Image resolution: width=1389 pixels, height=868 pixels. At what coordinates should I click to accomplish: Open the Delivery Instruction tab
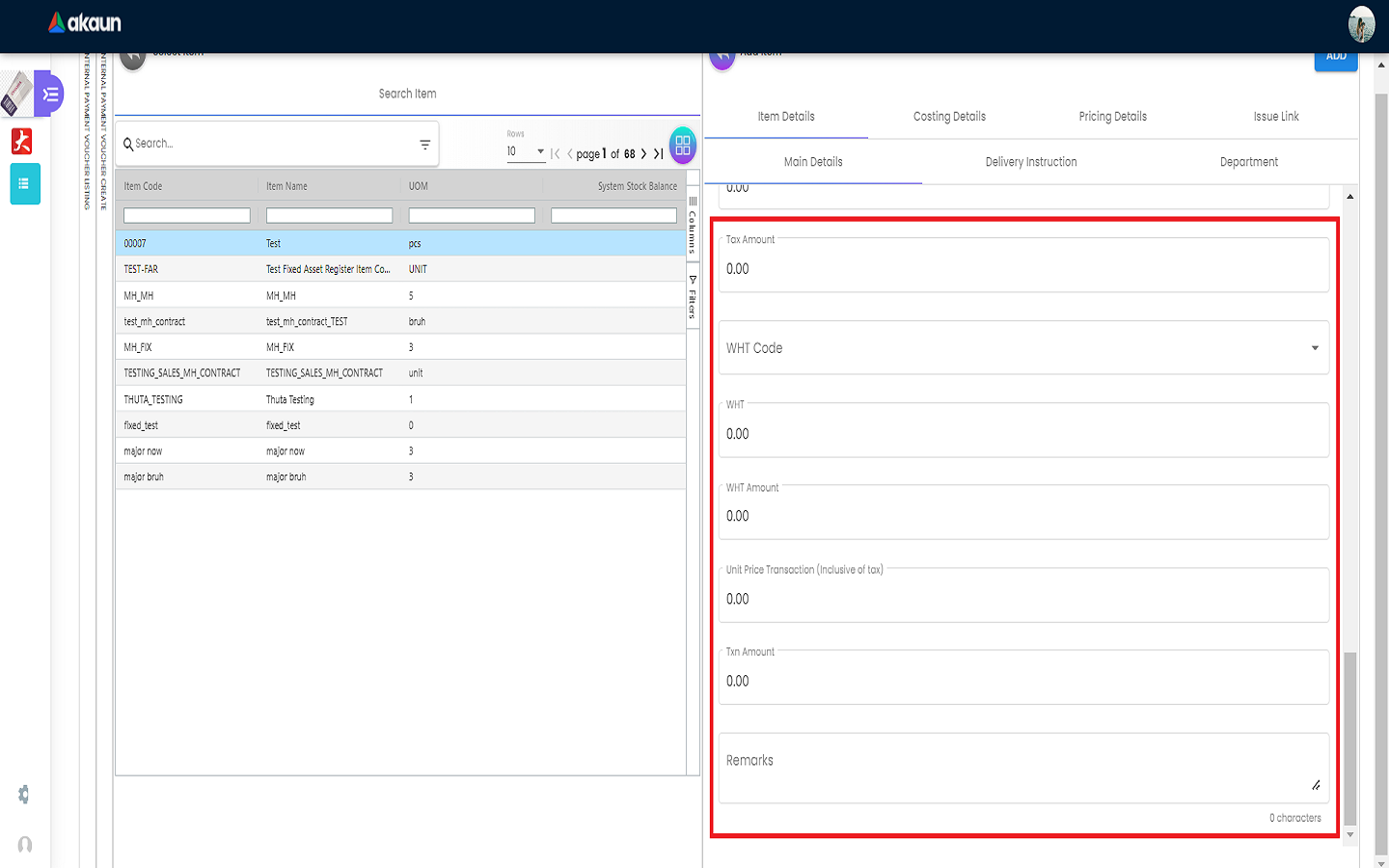1030,162
